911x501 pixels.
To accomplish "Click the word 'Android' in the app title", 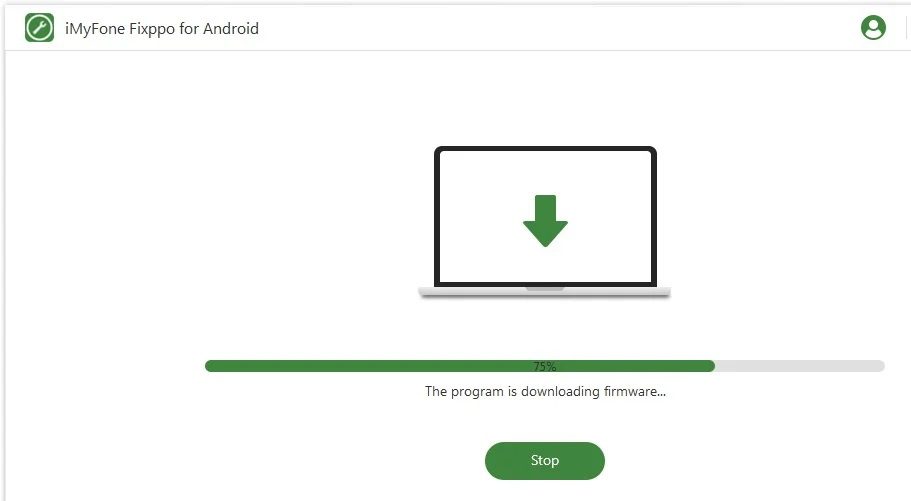I will tap(231, 28).
